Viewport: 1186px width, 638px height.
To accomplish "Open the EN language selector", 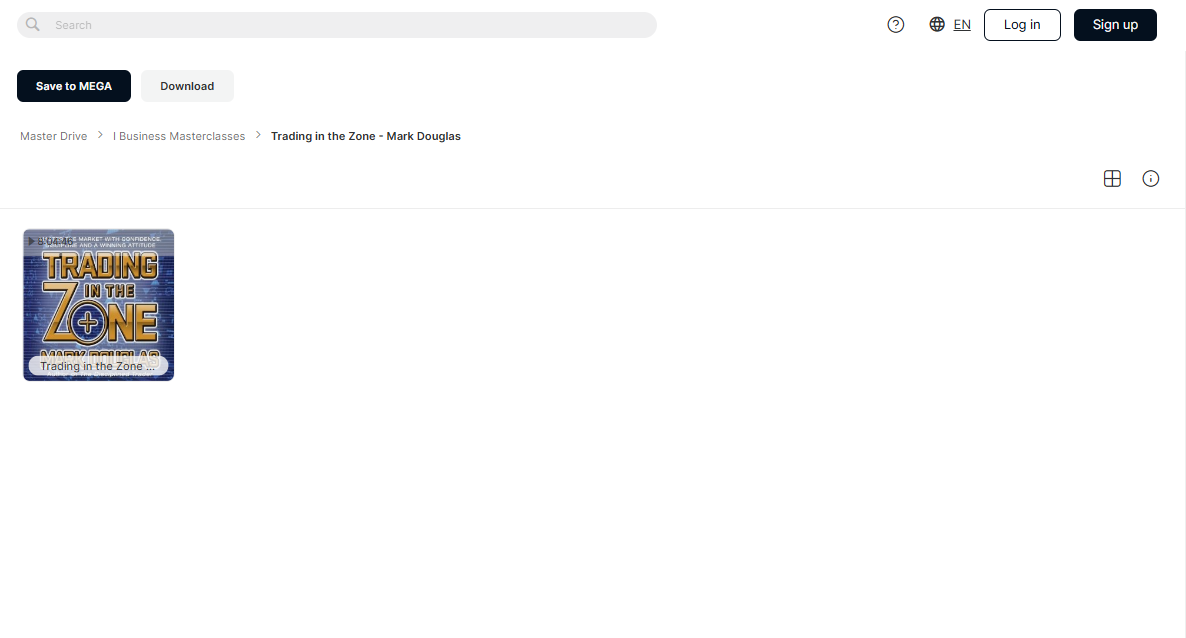I will [x=962, y=25].
